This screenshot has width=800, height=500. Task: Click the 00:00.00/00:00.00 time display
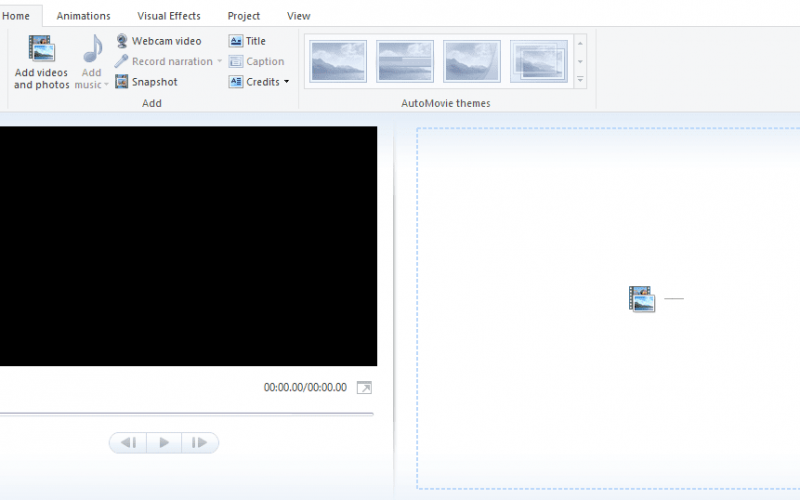(x=305, y=388)
